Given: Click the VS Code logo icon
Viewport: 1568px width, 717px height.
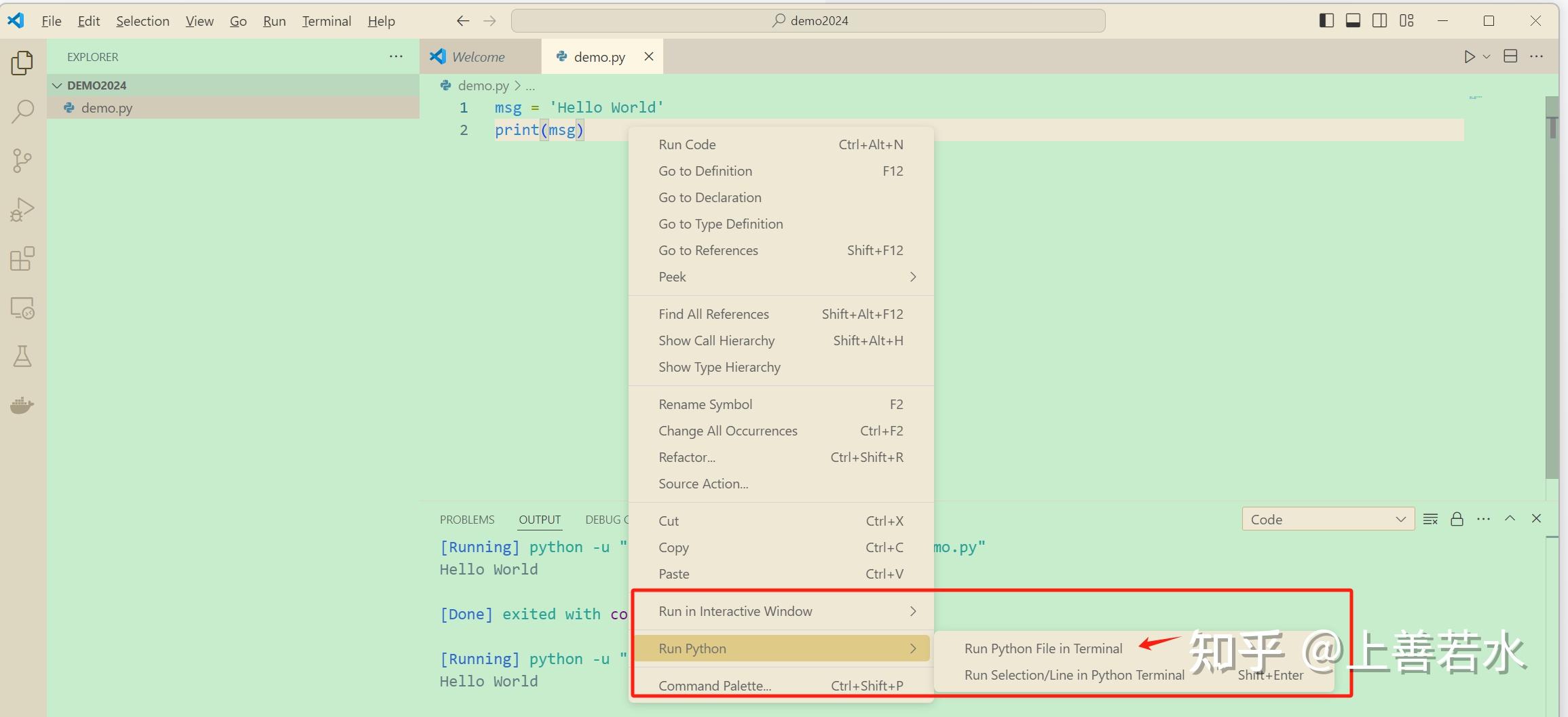Looking at the screenshot, I should tap(16, 20).
